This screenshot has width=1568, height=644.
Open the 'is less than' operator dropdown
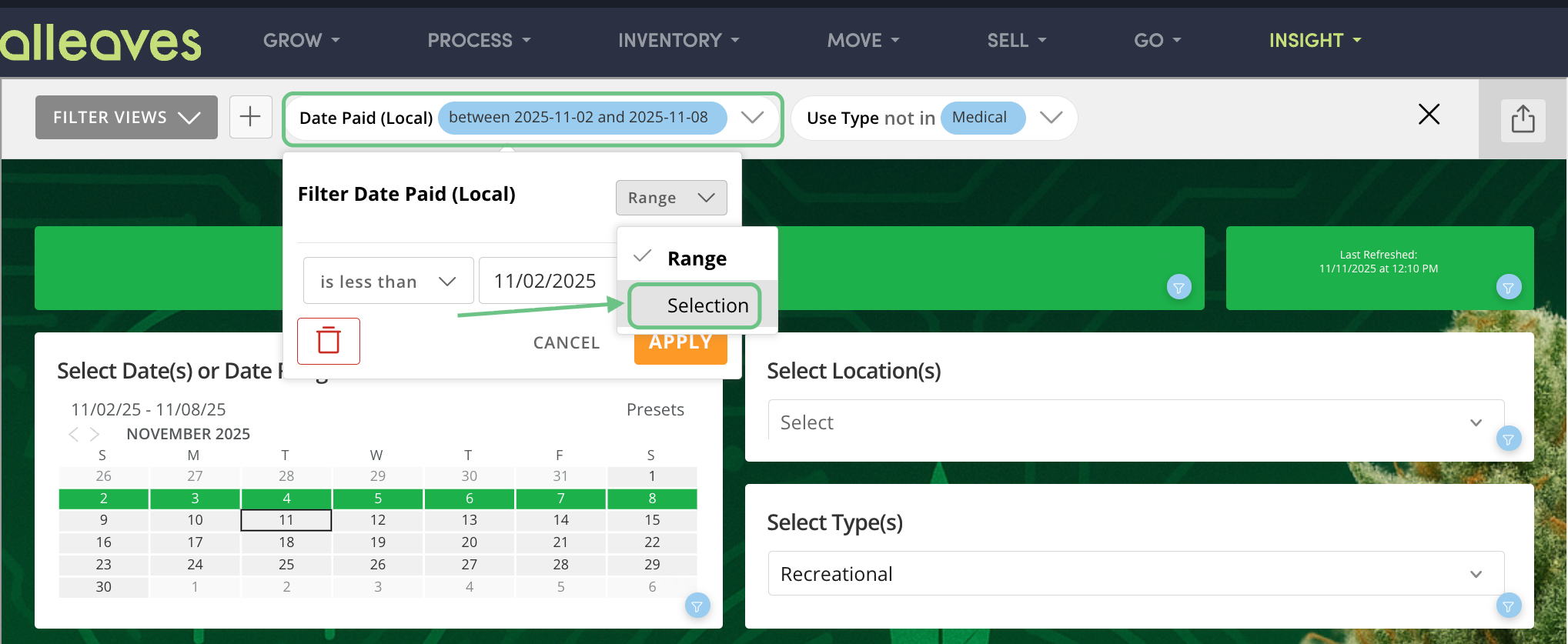click(x=389, y=281)
